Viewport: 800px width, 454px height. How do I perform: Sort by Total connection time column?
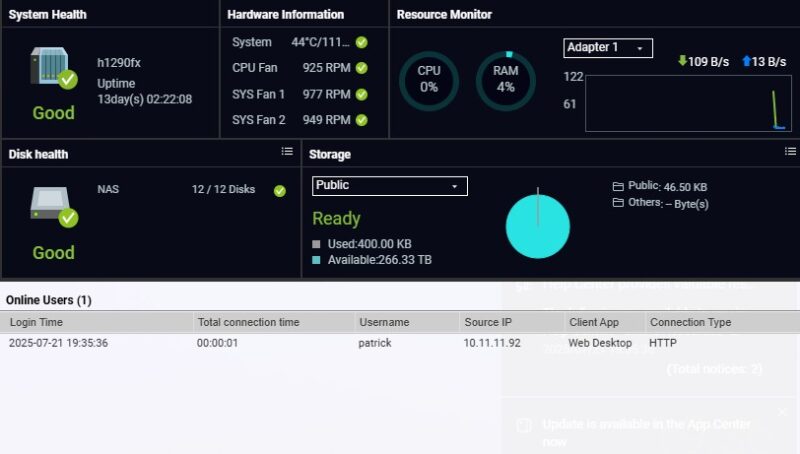click(274, 322)
